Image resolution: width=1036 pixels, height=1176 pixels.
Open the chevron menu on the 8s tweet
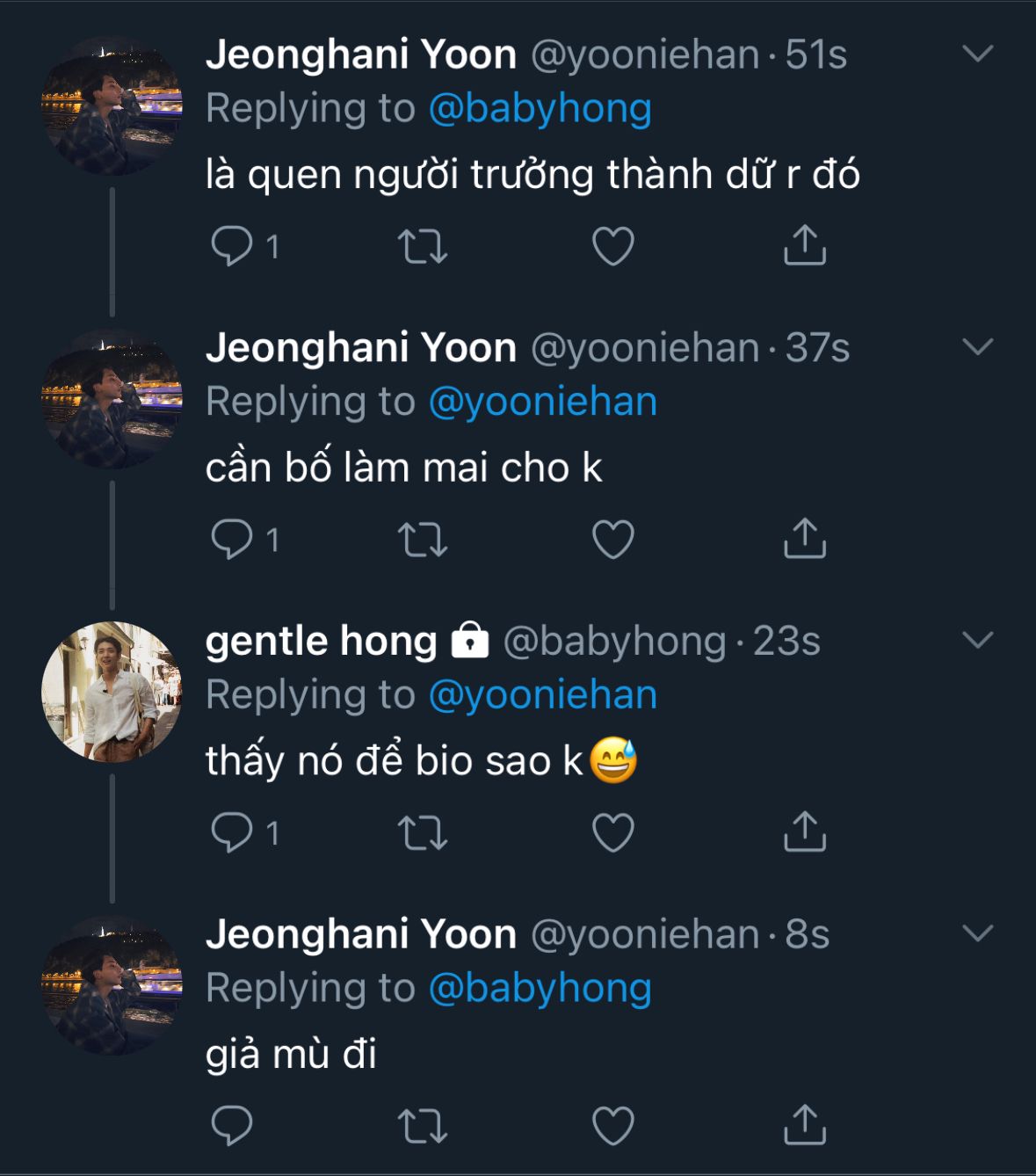tap(977, 933)
